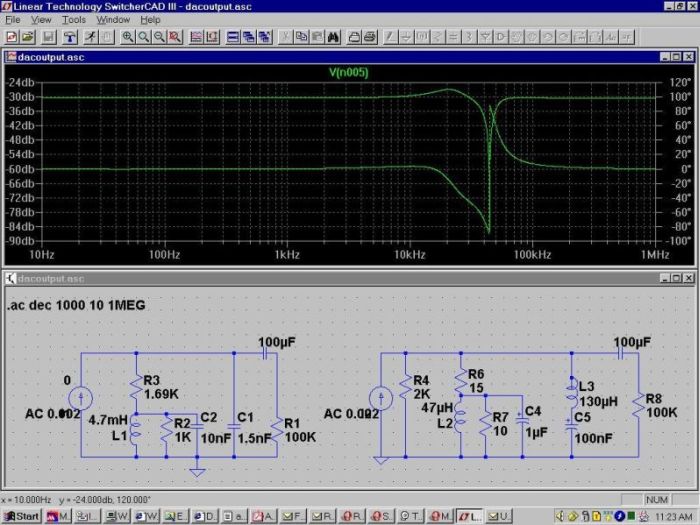Image resolution: width=700 pixels, height=525 pixels.
Task: Click the Run simulation icon
Action: click(x=89, y=37)
